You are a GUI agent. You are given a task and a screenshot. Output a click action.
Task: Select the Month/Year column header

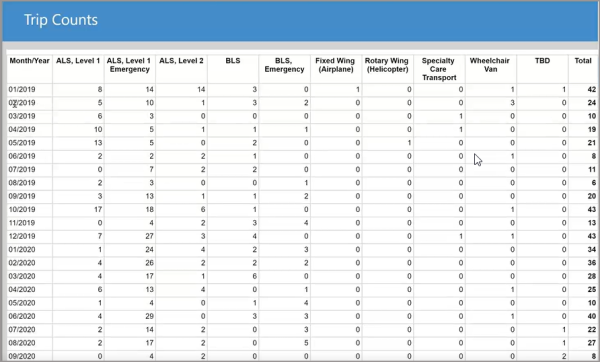coord(29,60)
